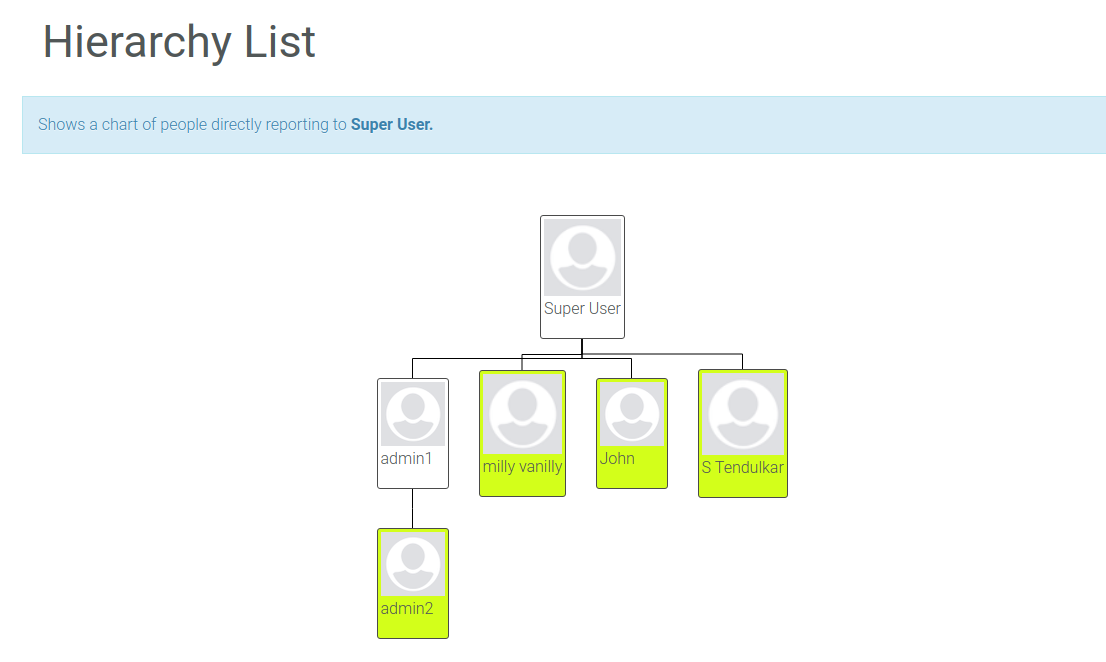Choose the "John" name label
The height and width of the screenshot is (662, 1106).
[x=617, y=459]
